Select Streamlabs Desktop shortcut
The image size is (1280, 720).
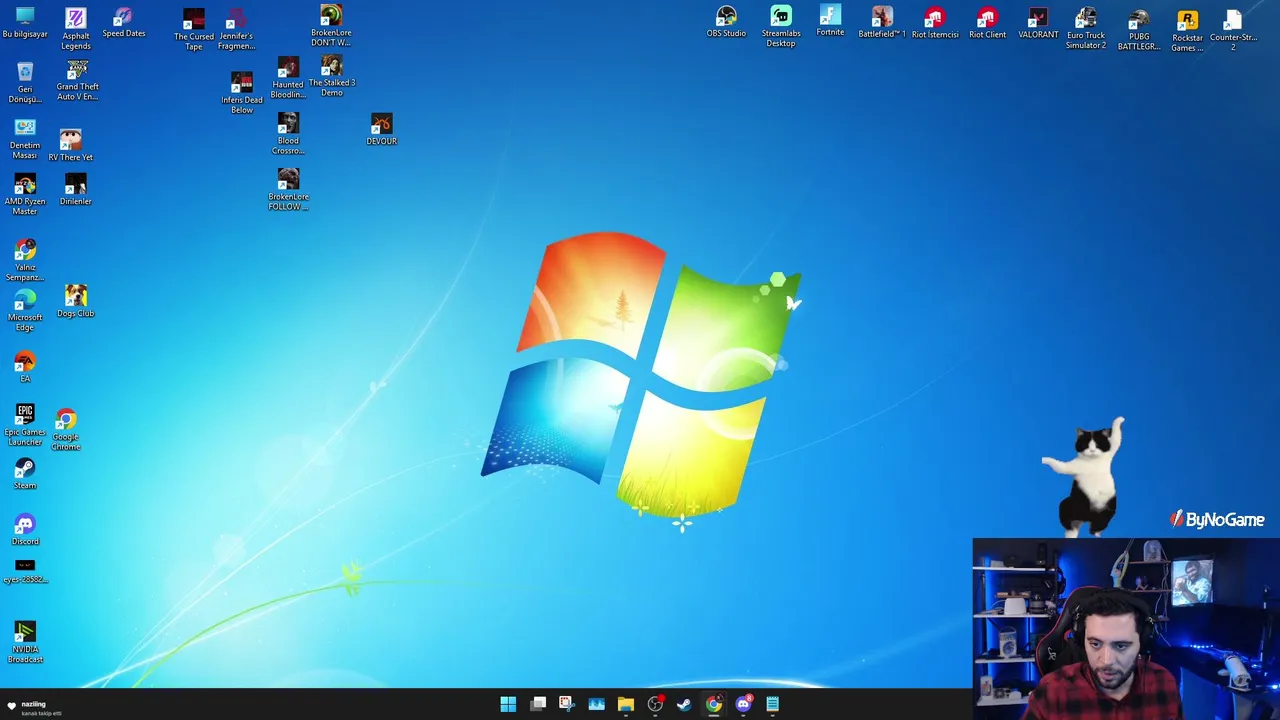point(781,26)
